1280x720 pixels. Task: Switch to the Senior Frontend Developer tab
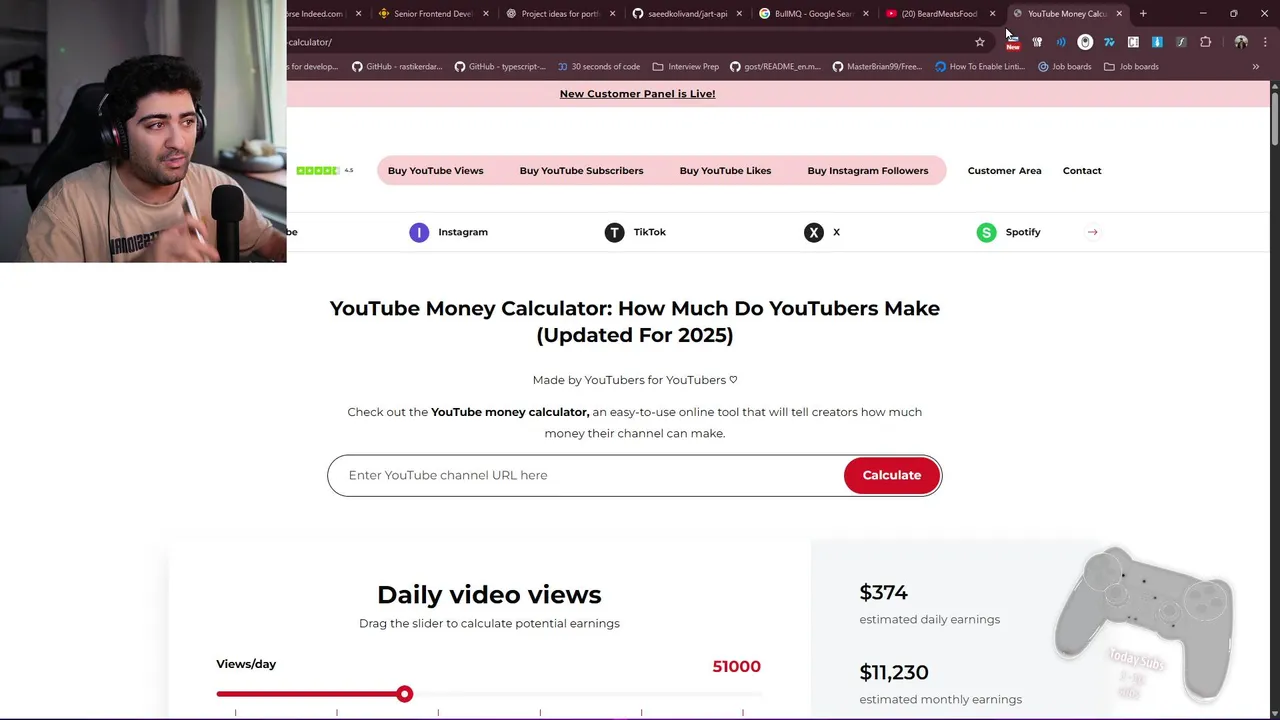tap(433, 14)
